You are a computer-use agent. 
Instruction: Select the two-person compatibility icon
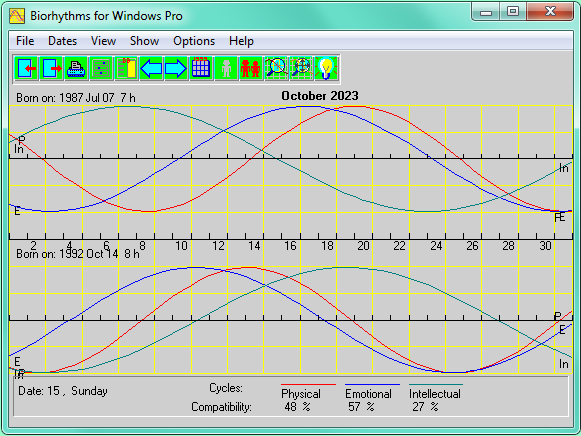[x=251, y=68]
